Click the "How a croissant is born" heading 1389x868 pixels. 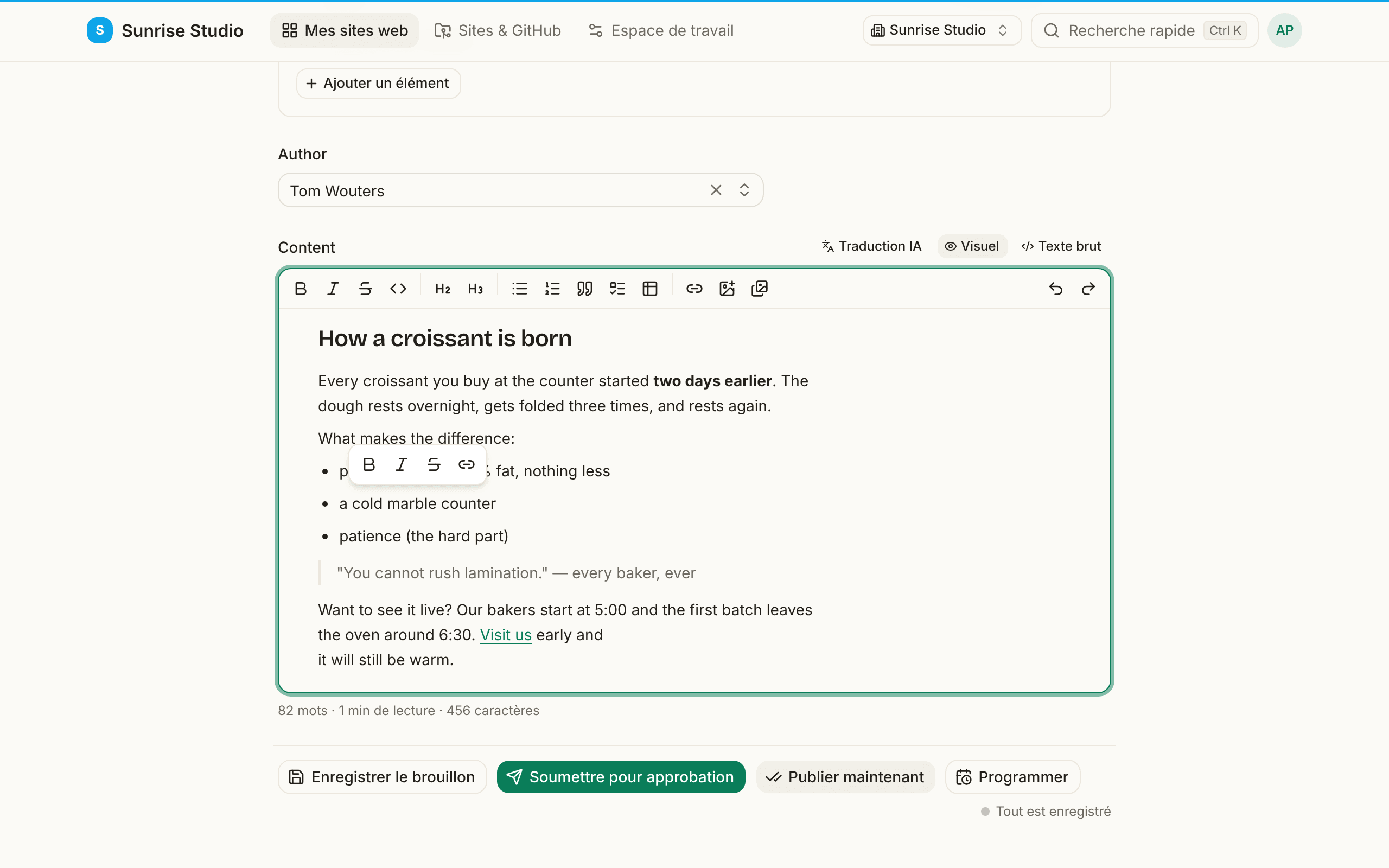[445, 339]
